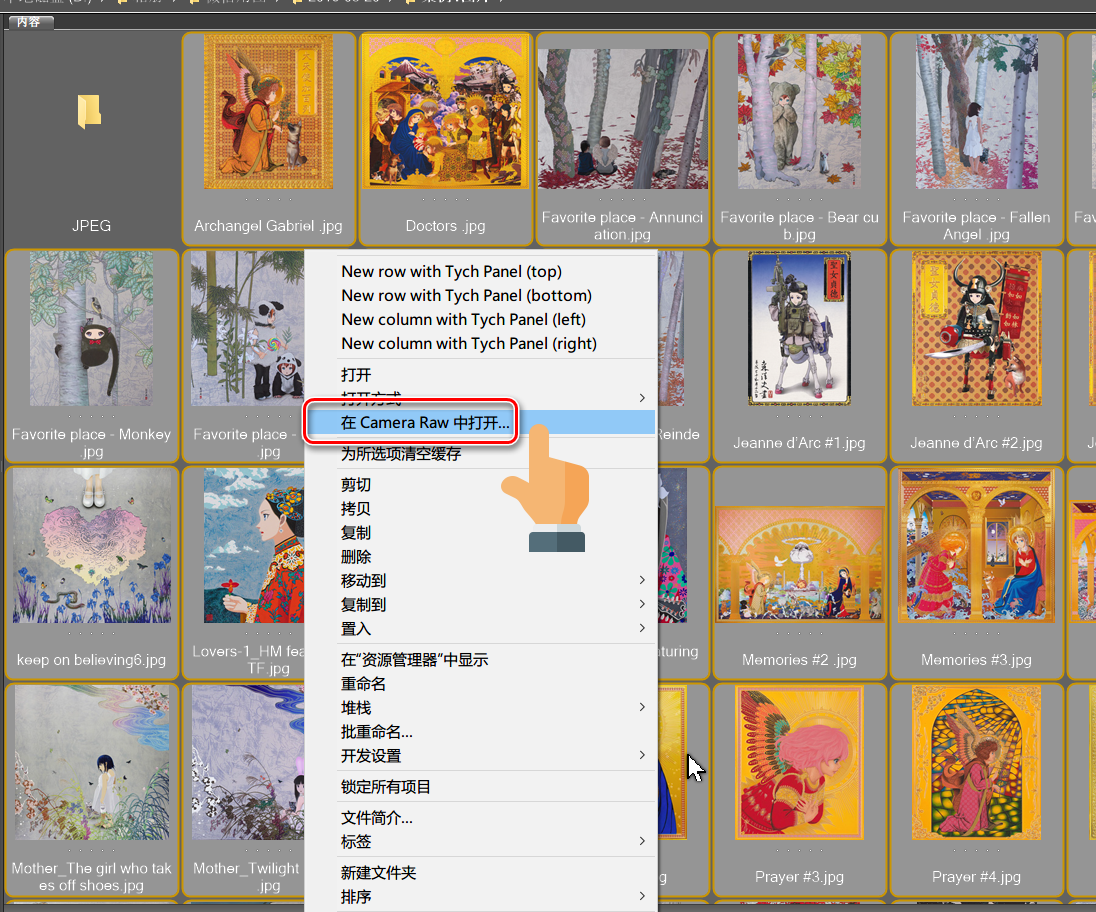Choose 新建文件夹 from the context menu

pos(378,872)
